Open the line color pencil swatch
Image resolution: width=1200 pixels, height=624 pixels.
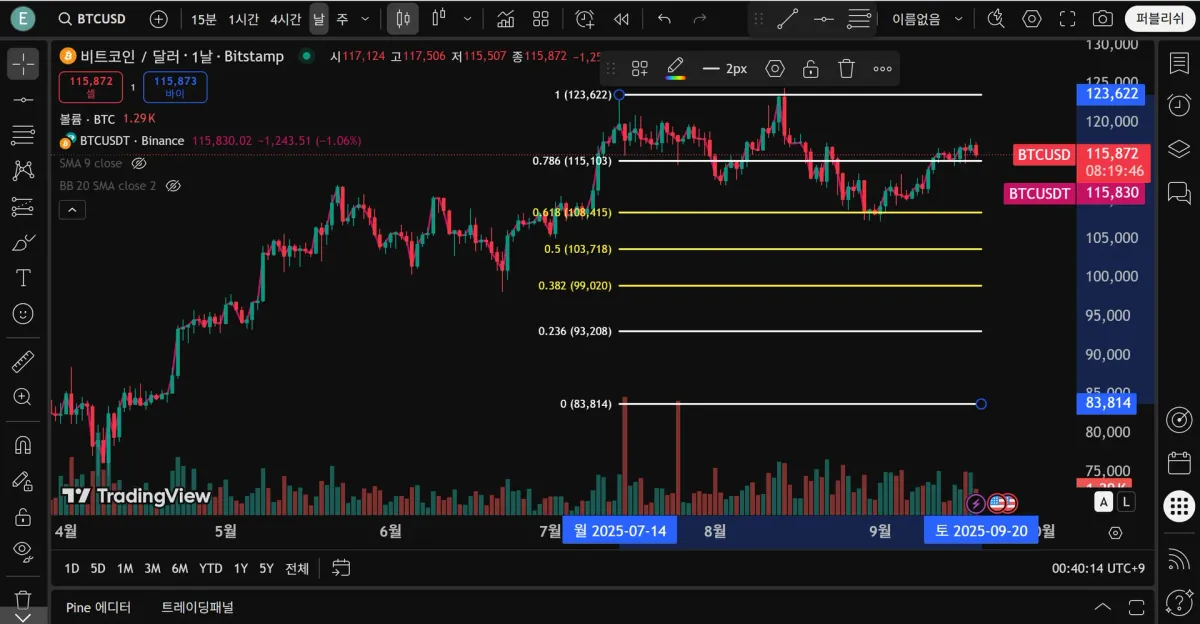pyautogui.click(x=676, y=69)
